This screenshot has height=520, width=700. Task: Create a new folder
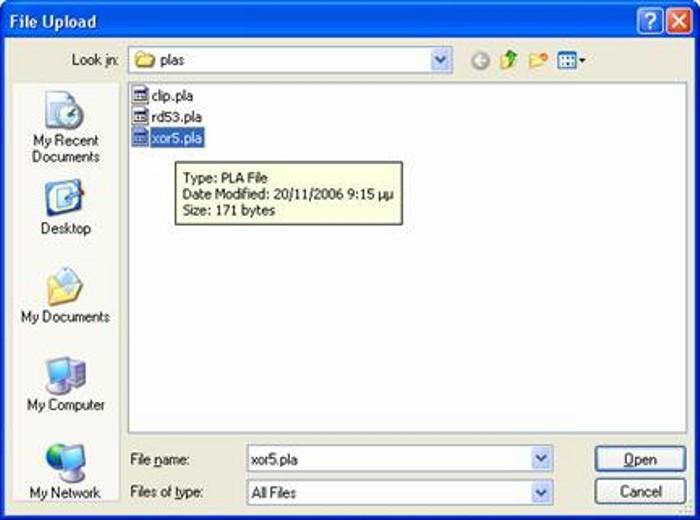pyautogui.click(x=538, y=60)
